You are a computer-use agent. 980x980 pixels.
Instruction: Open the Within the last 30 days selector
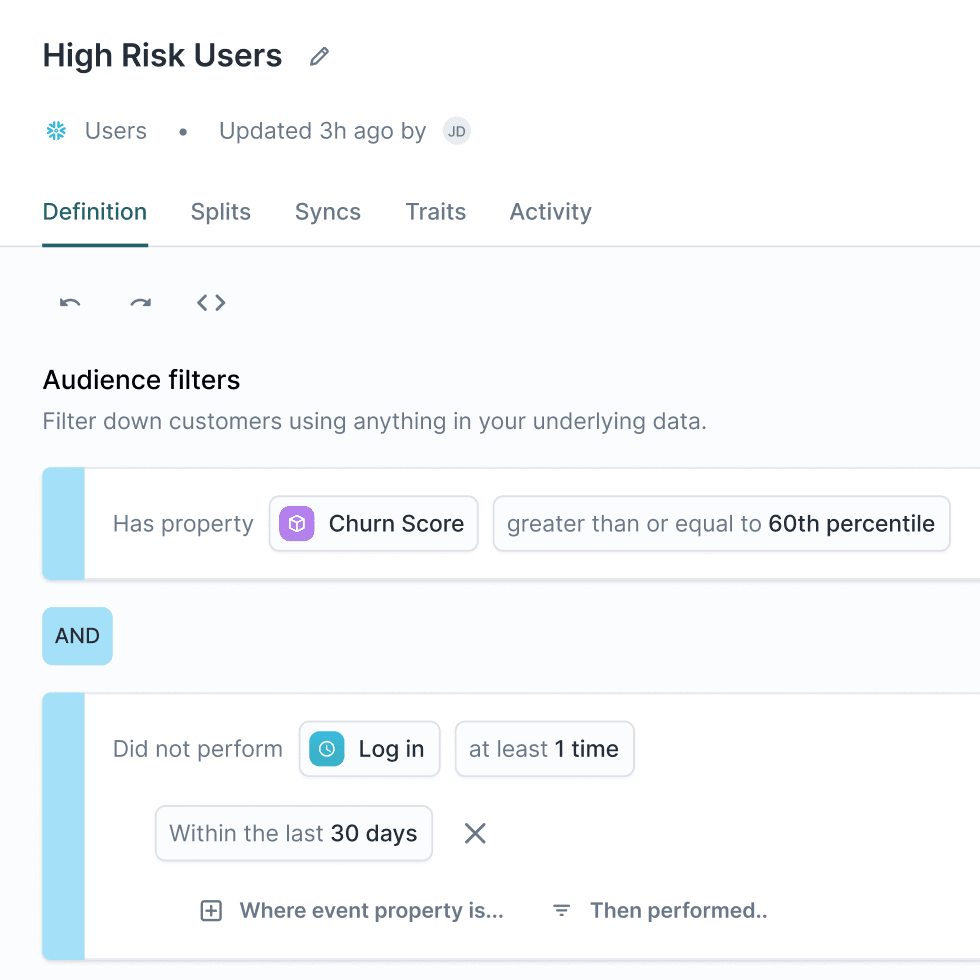(293, 833)
